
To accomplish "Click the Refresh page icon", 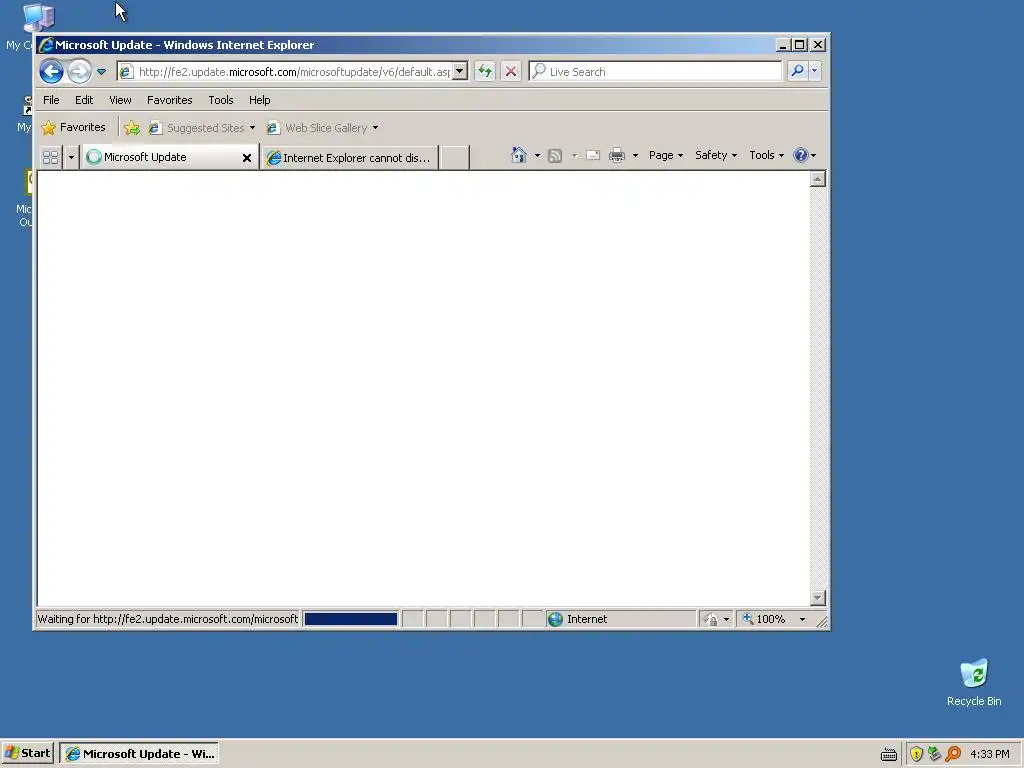I will [x=485, y=71].
